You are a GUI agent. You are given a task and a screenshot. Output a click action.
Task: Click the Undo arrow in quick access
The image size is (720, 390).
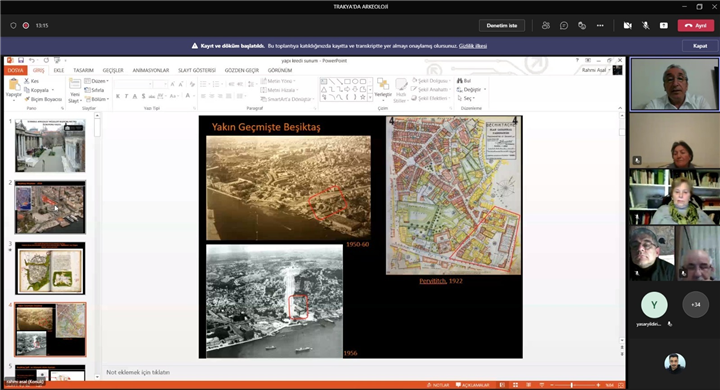point(32,61)
